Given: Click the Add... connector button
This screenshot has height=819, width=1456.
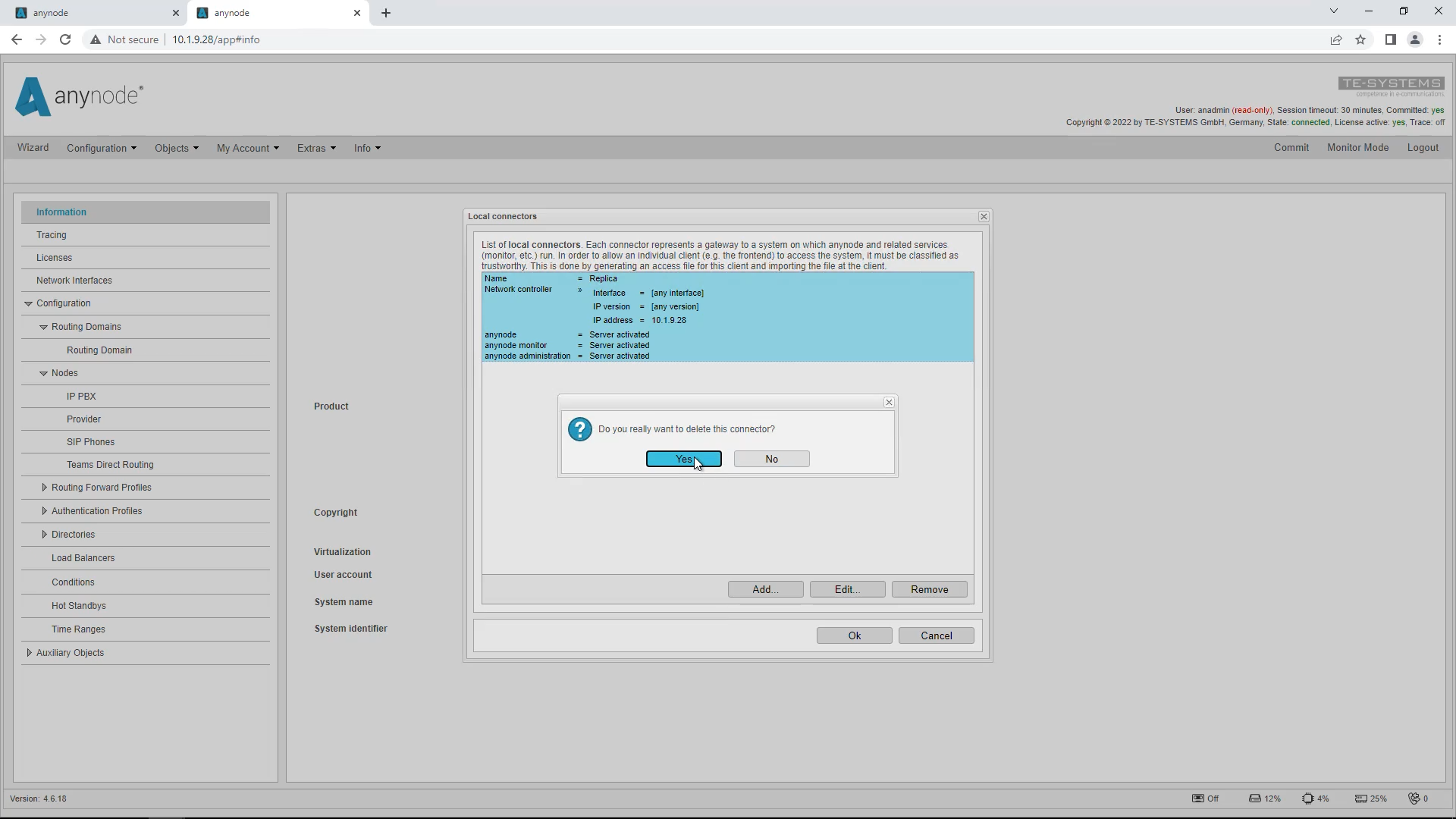Looking at the screenshot, I should [765, 589].
